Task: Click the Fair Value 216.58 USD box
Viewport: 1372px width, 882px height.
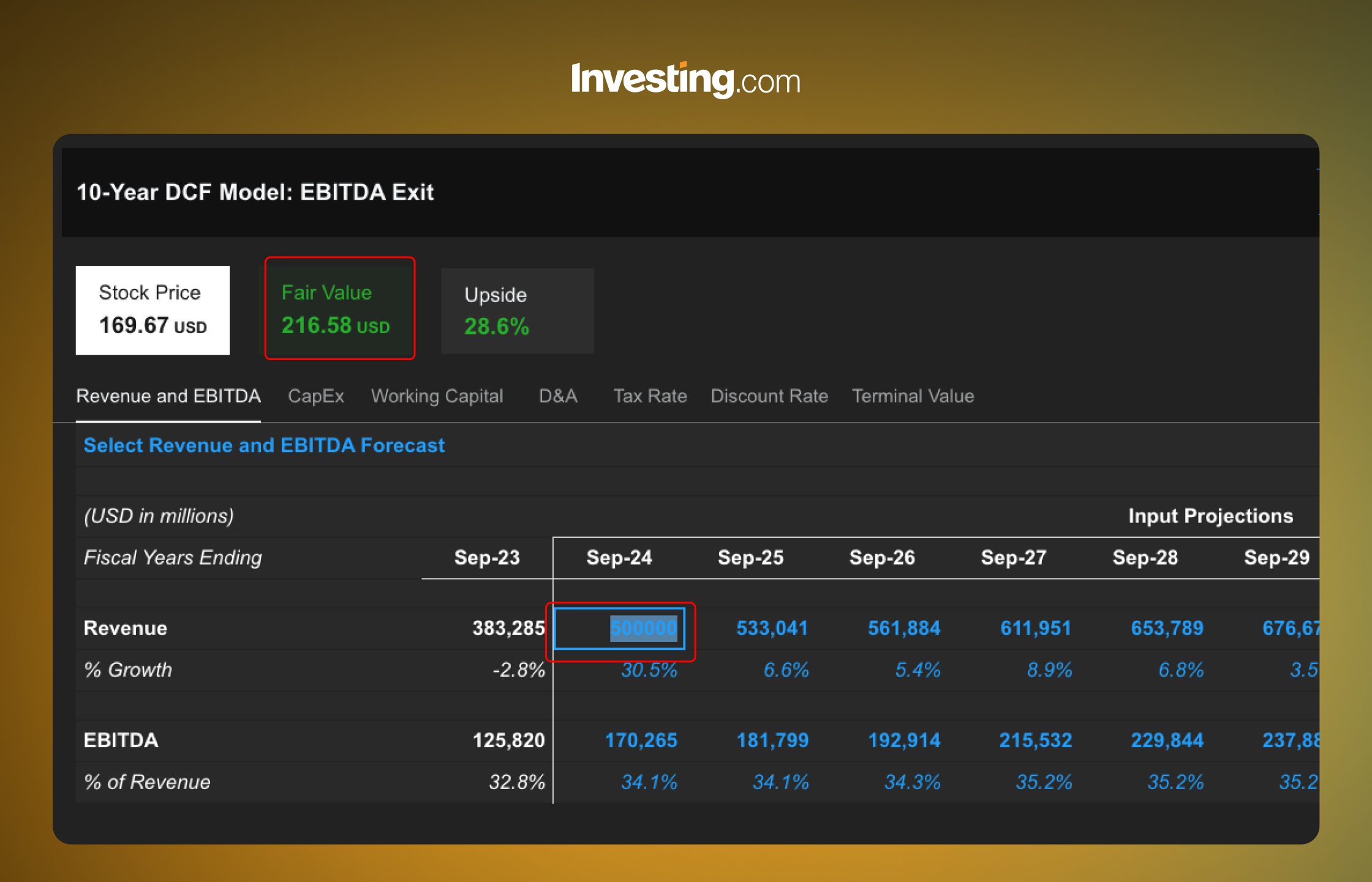Action: (x=340, y=308)
